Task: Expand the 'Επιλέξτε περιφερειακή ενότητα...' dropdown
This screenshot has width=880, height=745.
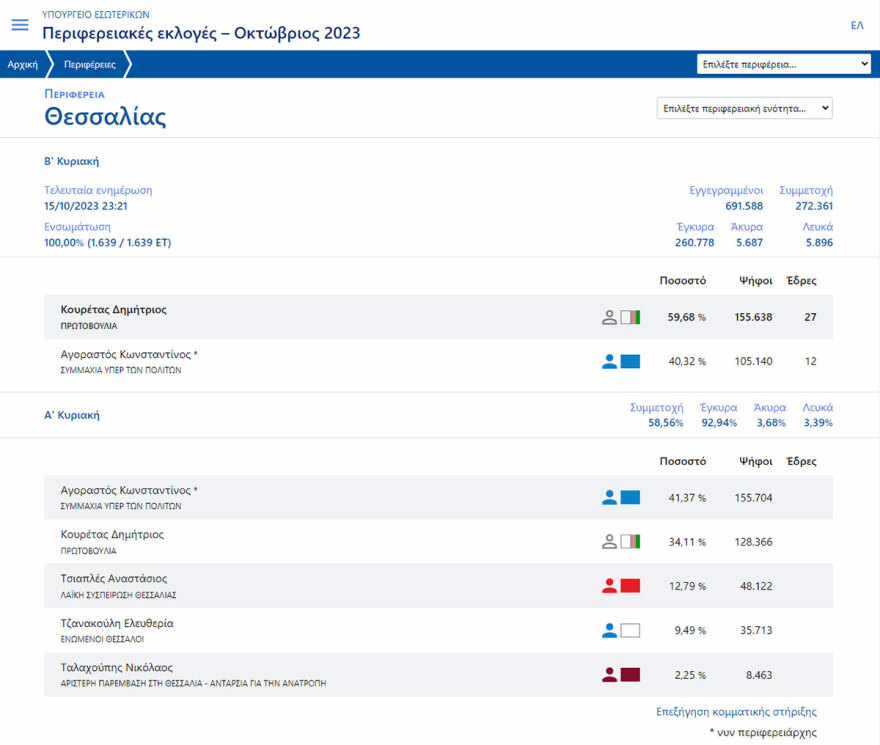Action: coord(744,108)
